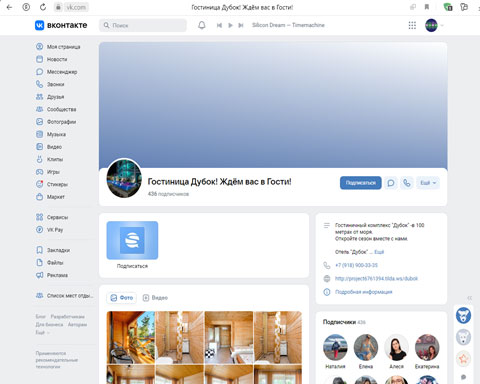This screenshot has width=480, height=384.
Task: Open Silicon Dream – Timemachine track
Action: (x=288, y=25)
